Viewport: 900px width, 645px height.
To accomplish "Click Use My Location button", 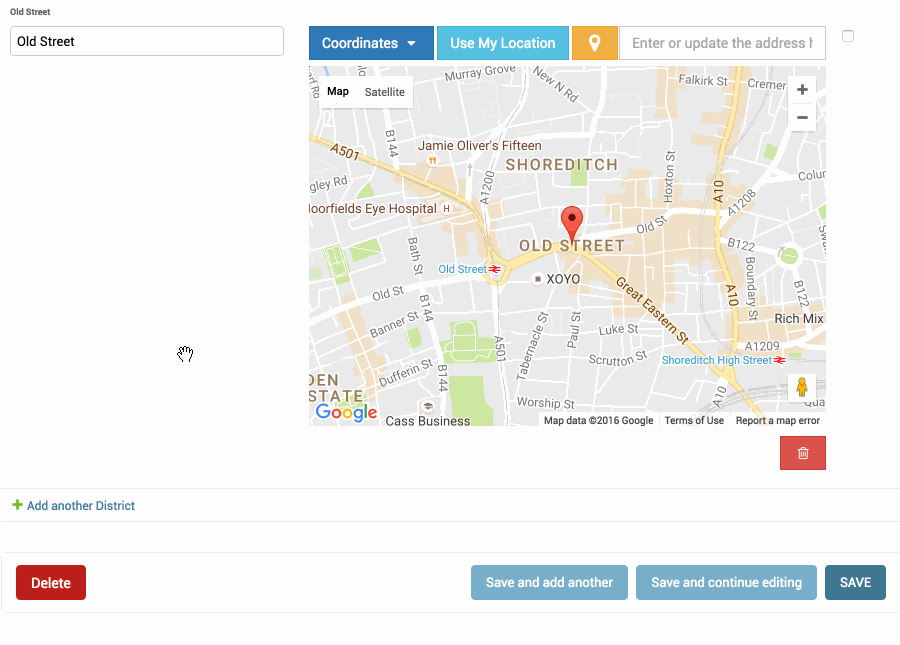I will 503,43.
